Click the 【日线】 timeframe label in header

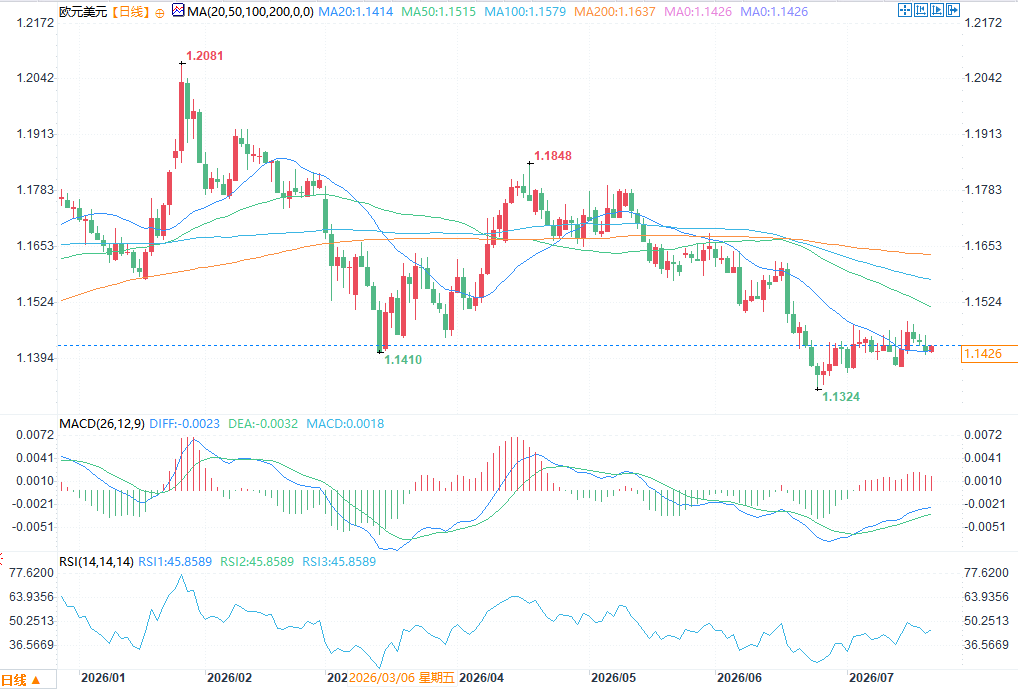point(130,12)
